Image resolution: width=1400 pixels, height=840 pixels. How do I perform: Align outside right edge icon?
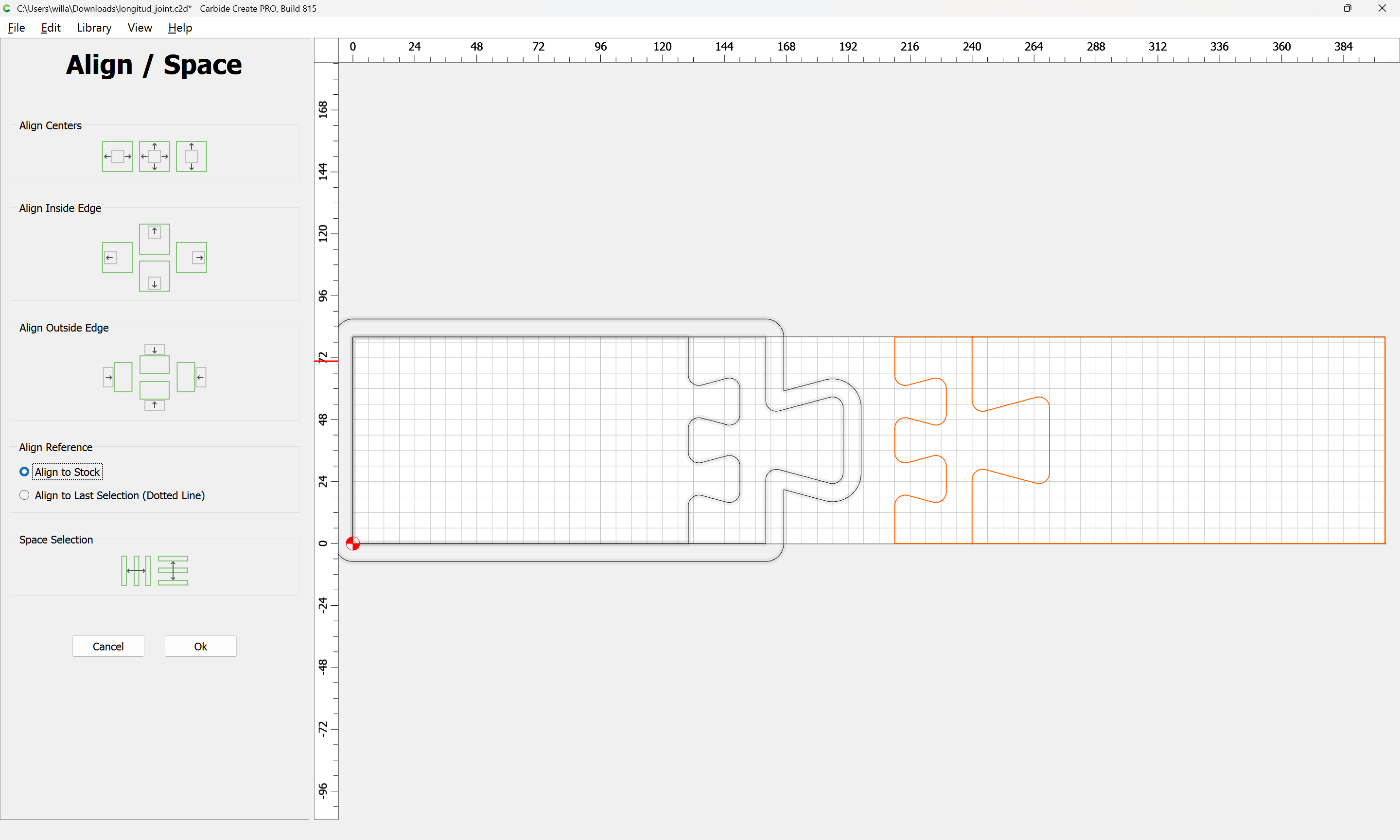pyautogui.click(x=191, y=377)
